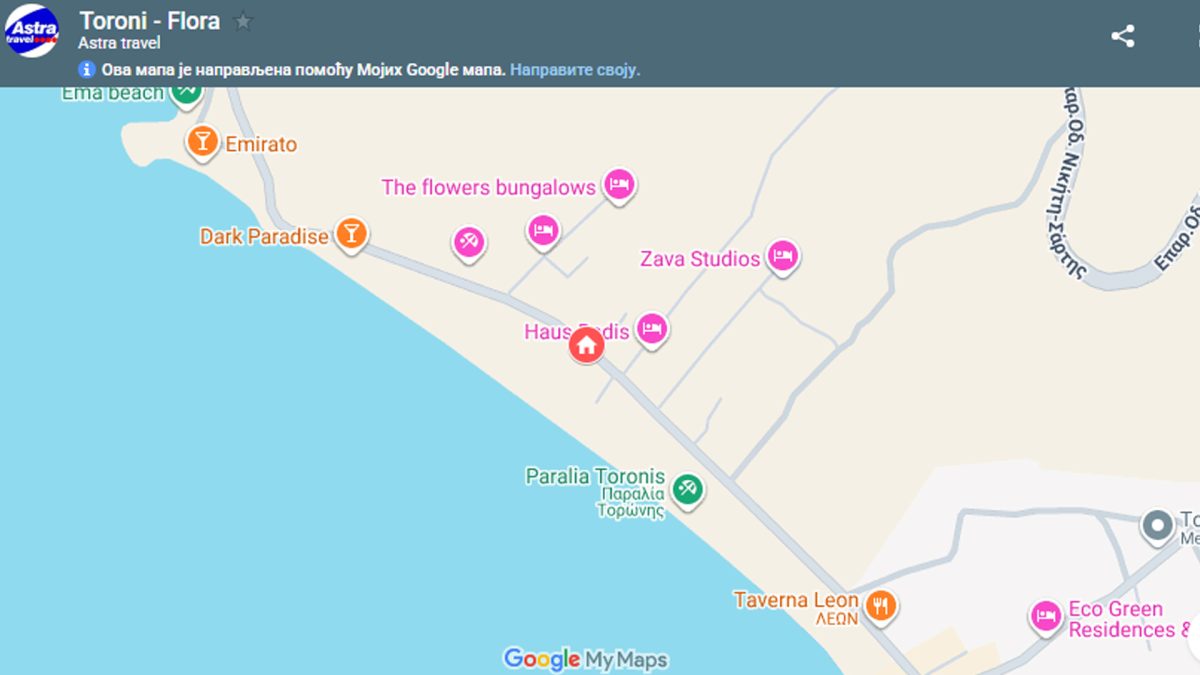
Task: Click the Emirato cocktail bar marker
Action: tap(202, 142)
